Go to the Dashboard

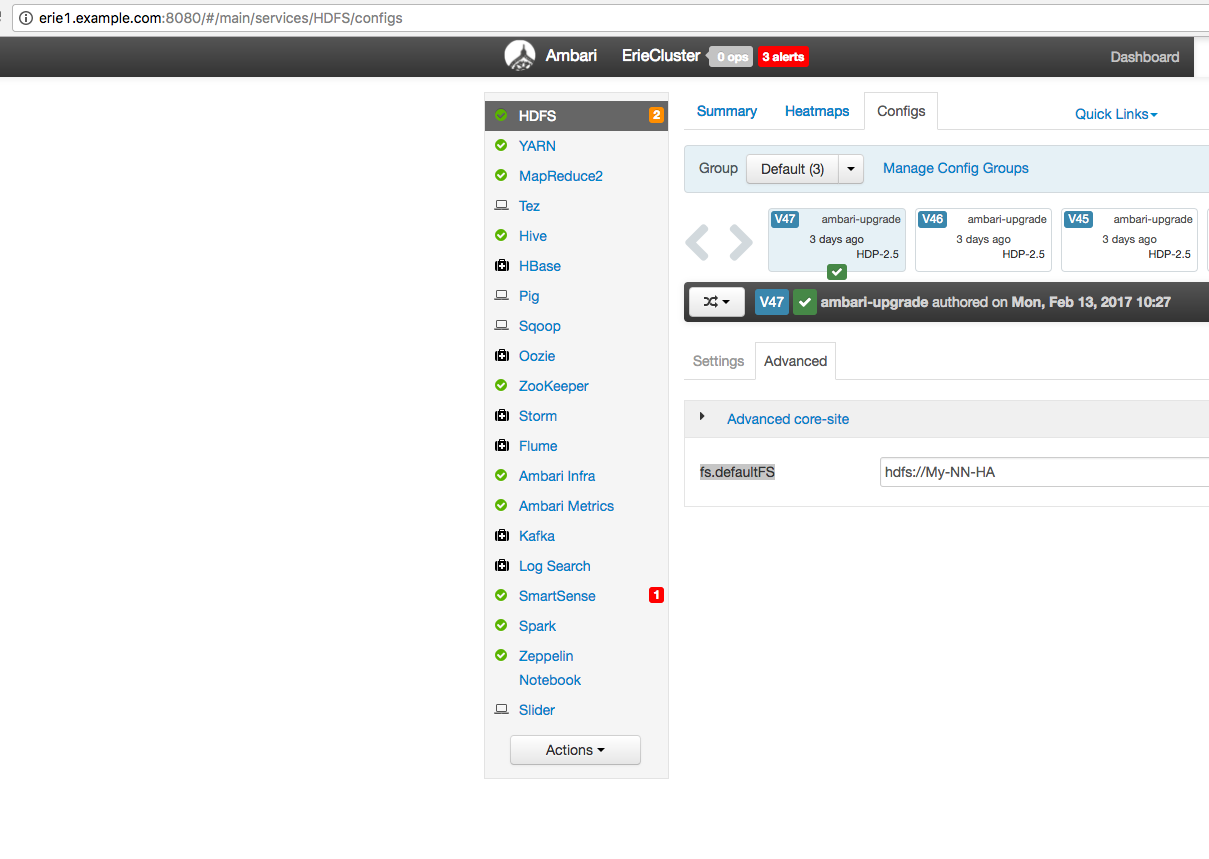tap(1143, 57)
